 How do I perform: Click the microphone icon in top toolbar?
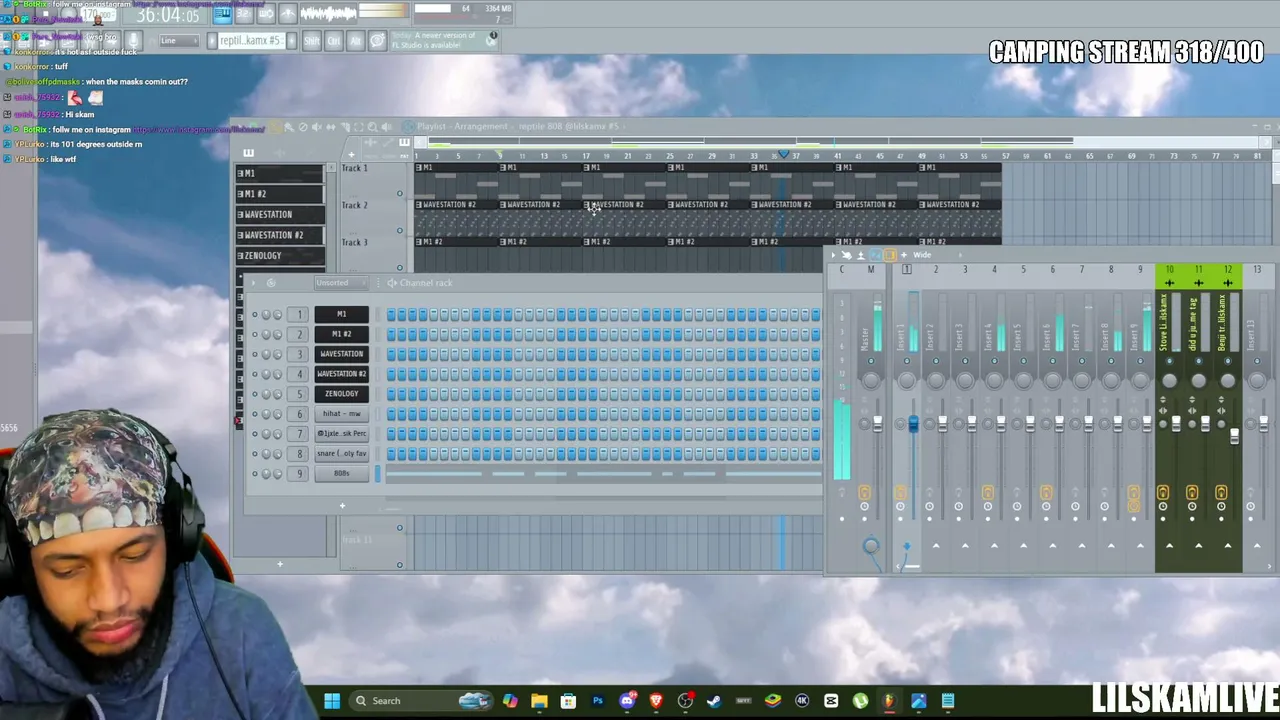click(x=133, y=40)
